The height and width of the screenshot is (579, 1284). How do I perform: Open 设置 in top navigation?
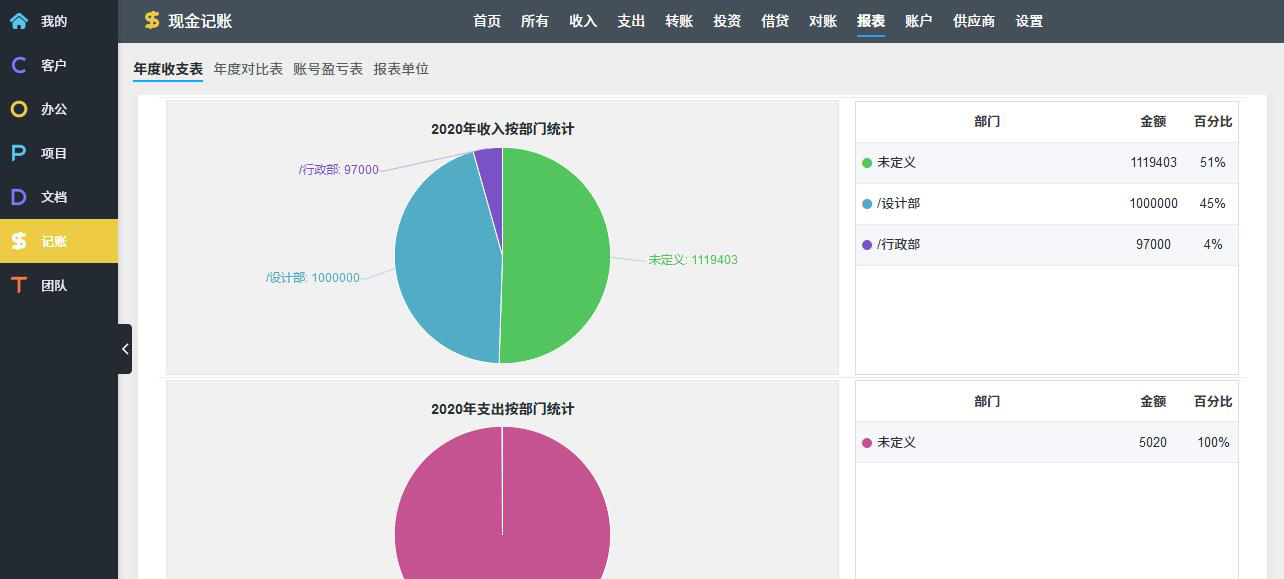pyautogui.click(x=1029, y=21)
